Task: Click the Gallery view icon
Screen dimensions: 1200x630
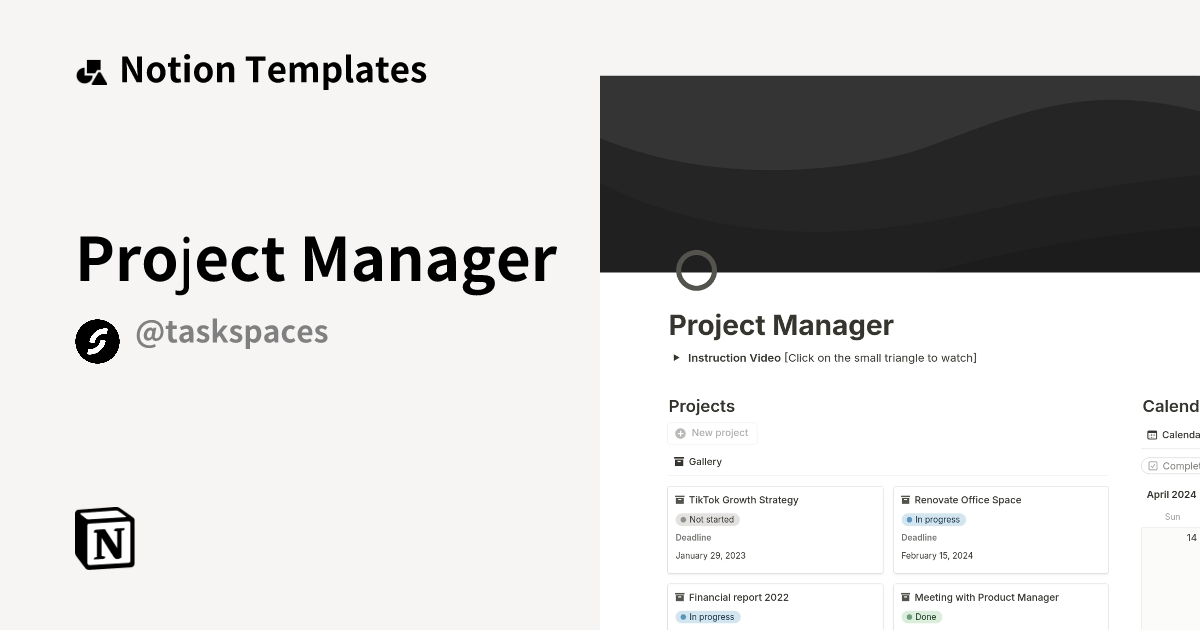Action: click(x=678, y=461)
